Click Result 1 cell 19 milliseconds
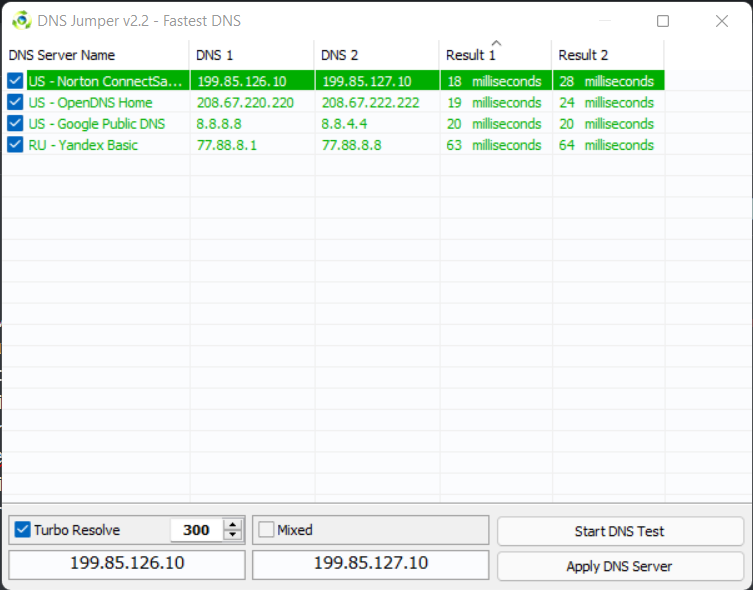The width and height of the screenshot is (753, 590). tap(494, 102)
